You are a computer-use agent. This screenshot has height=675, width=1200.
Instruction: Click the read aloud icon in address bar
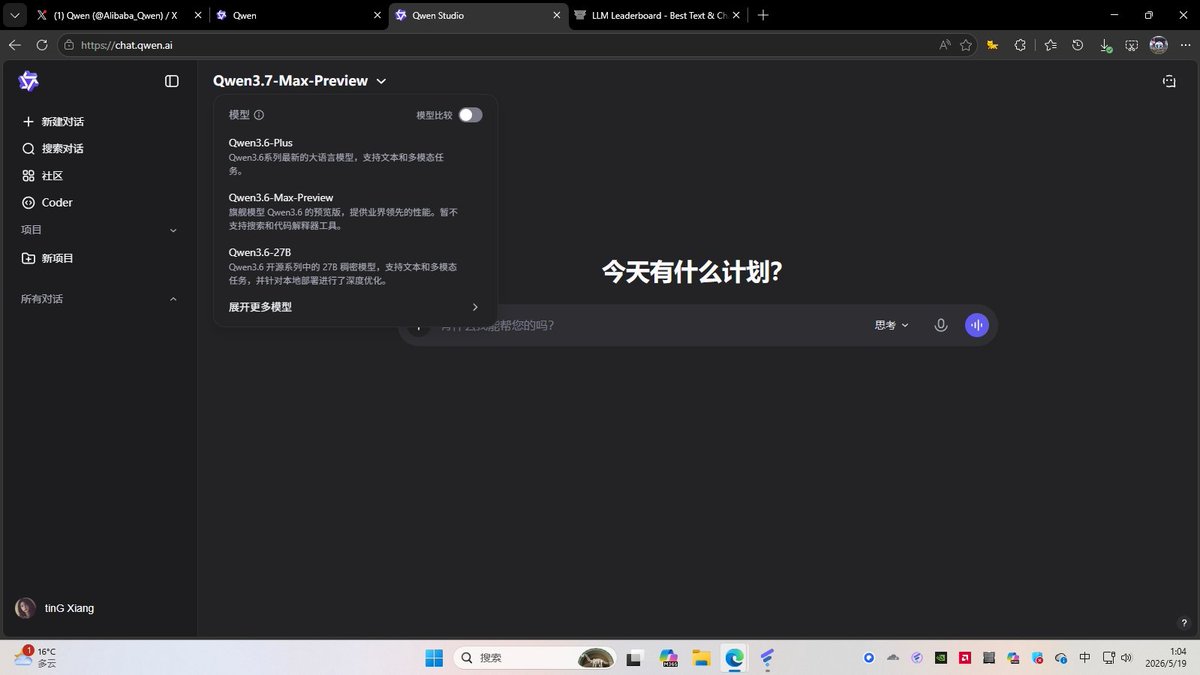945,45
